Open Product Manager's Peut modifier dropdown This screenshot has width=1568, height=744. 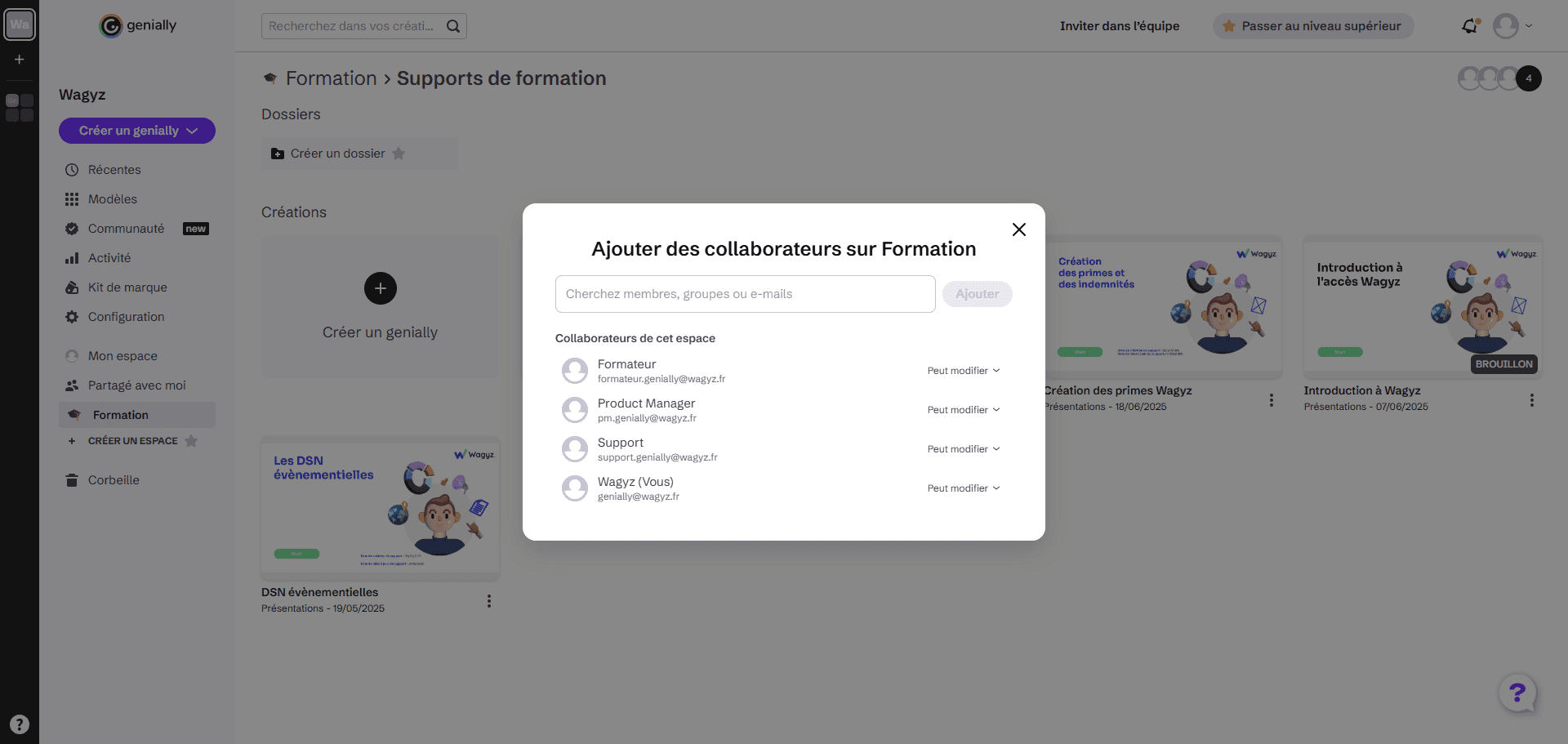[963, 410]
